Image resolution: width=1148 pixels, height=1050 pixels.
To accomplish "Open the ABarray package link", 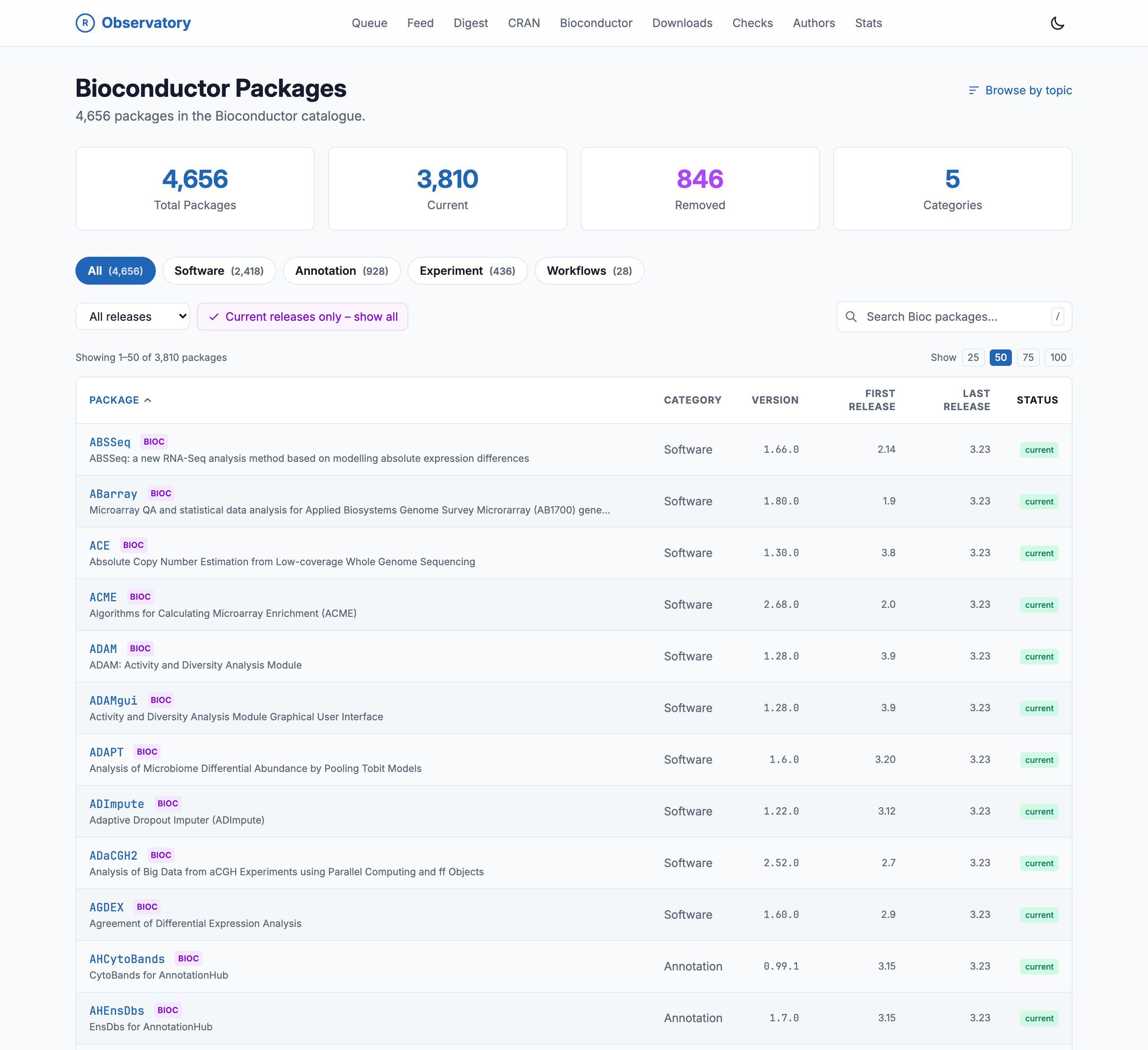I will click(x=113, y=494).
